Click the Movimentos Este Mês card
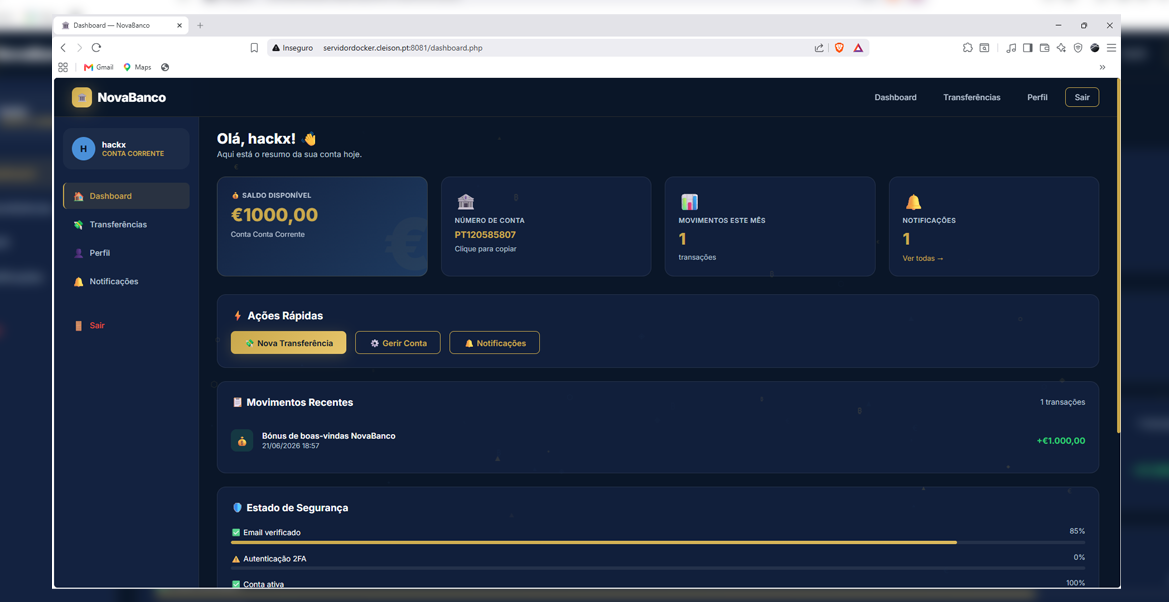 tap(769, 227)
